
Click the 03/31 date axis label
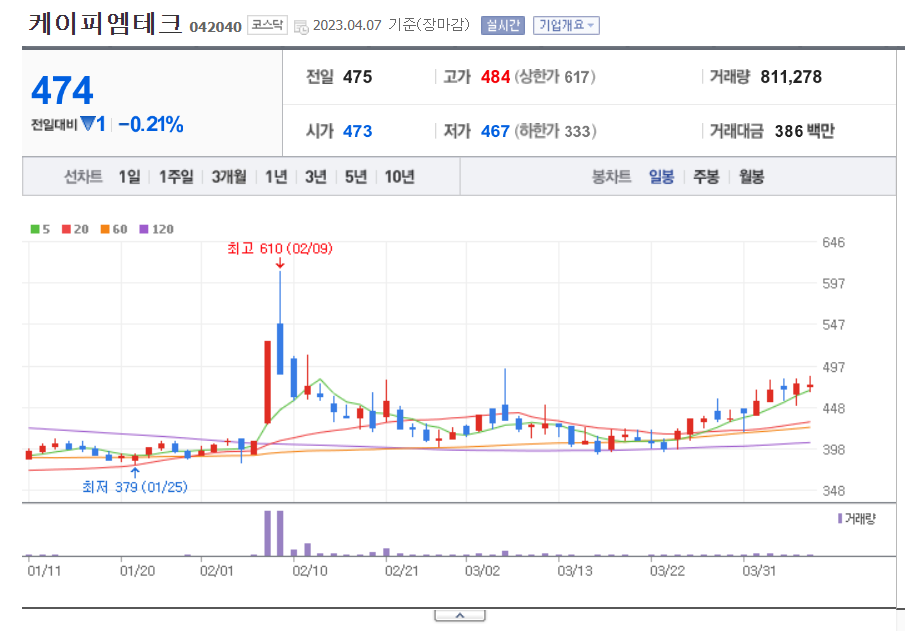pyautogui.click(x=759, y=571)
